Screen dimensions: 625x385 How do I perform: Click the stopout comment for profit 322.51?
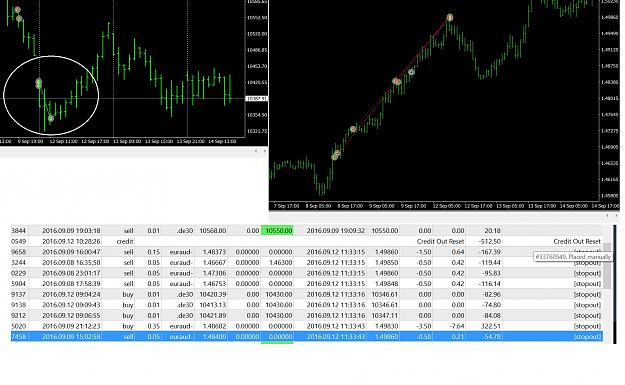pyautogui.click(x=587, y=326)
